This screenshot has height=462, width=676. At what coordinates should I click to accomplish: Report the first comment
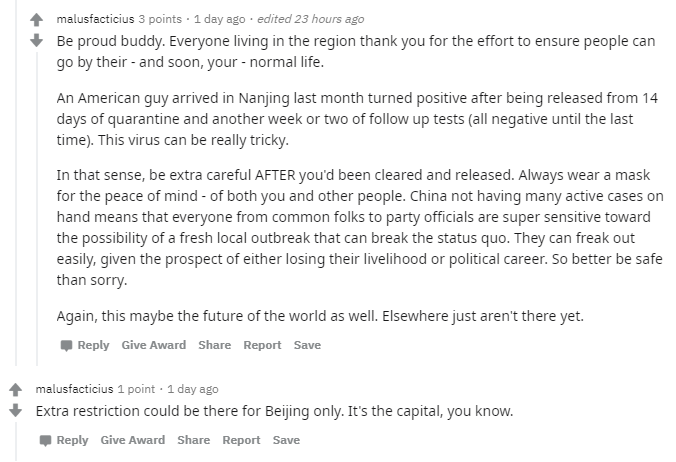[262, 345]
